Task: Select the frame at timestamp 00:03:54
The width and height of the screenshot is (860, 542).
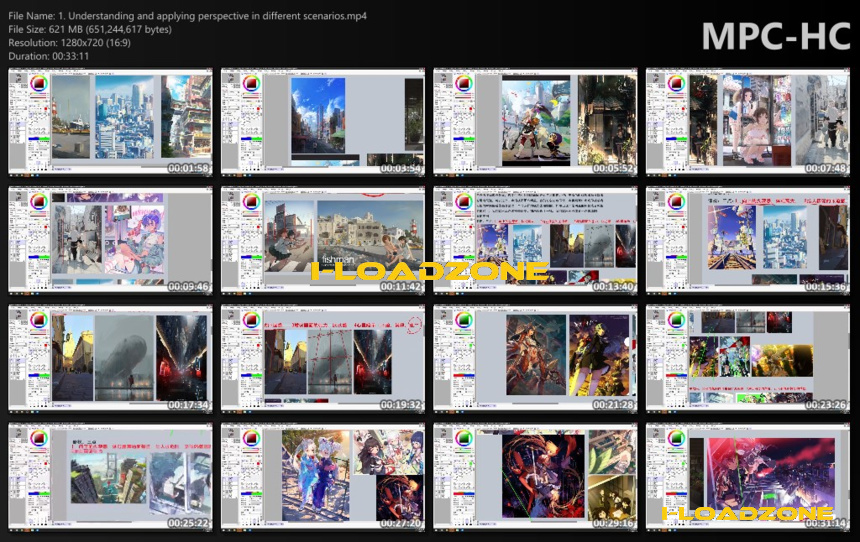Action: pyautogui.click(x=323, y=122)
